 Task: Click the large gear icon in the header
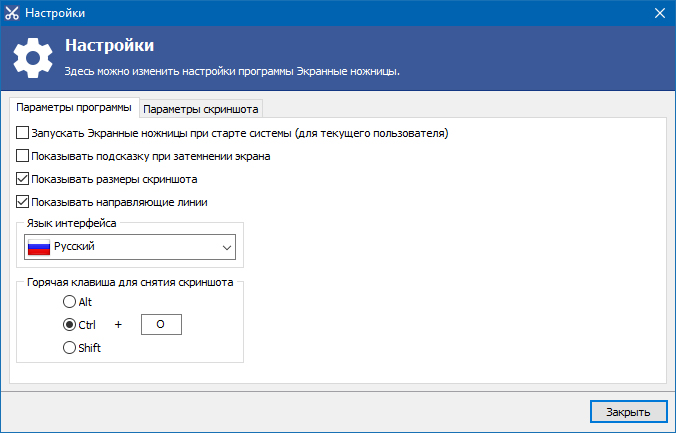click(33, 59)
